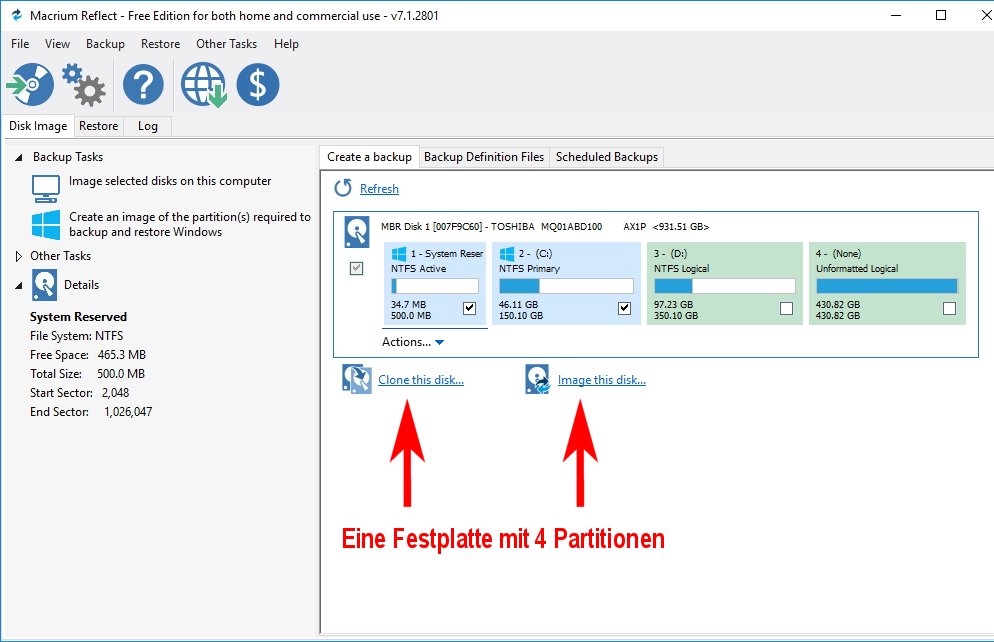
Task: Click the refresh circular arrow icon
Action: [x=343, y=188]
